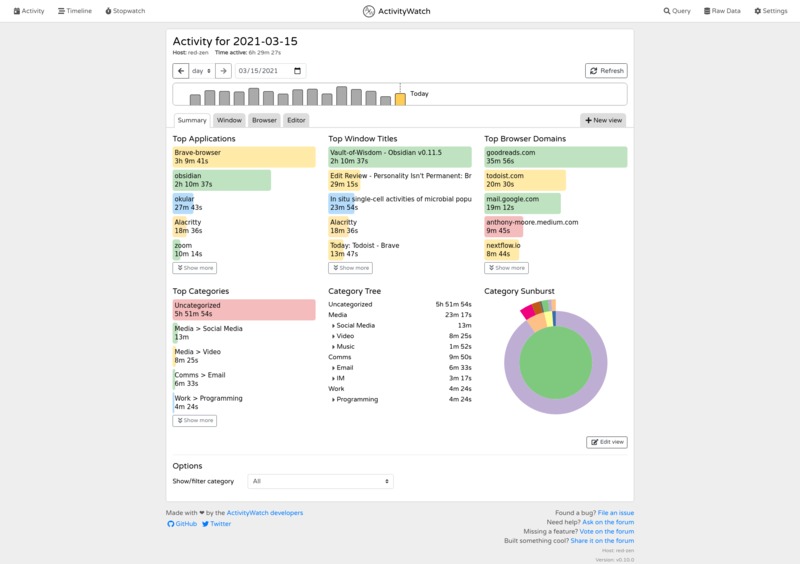Click the green center of sunburst
The height and width of the screenshot is (564, 800).
tap(556, 363)
